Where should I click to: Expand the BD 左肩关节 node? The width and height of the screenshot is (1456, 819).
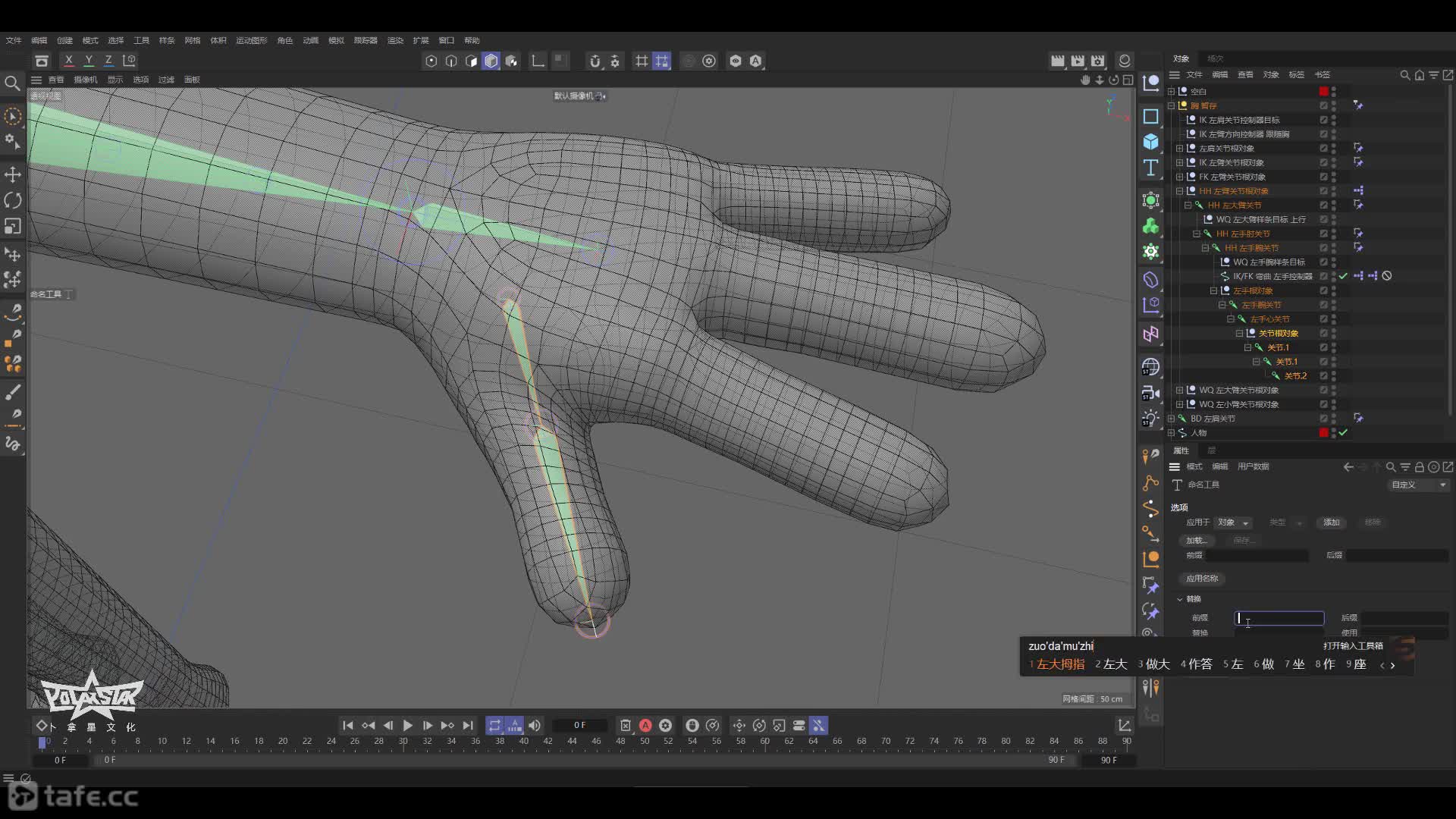pos(1171,419)
